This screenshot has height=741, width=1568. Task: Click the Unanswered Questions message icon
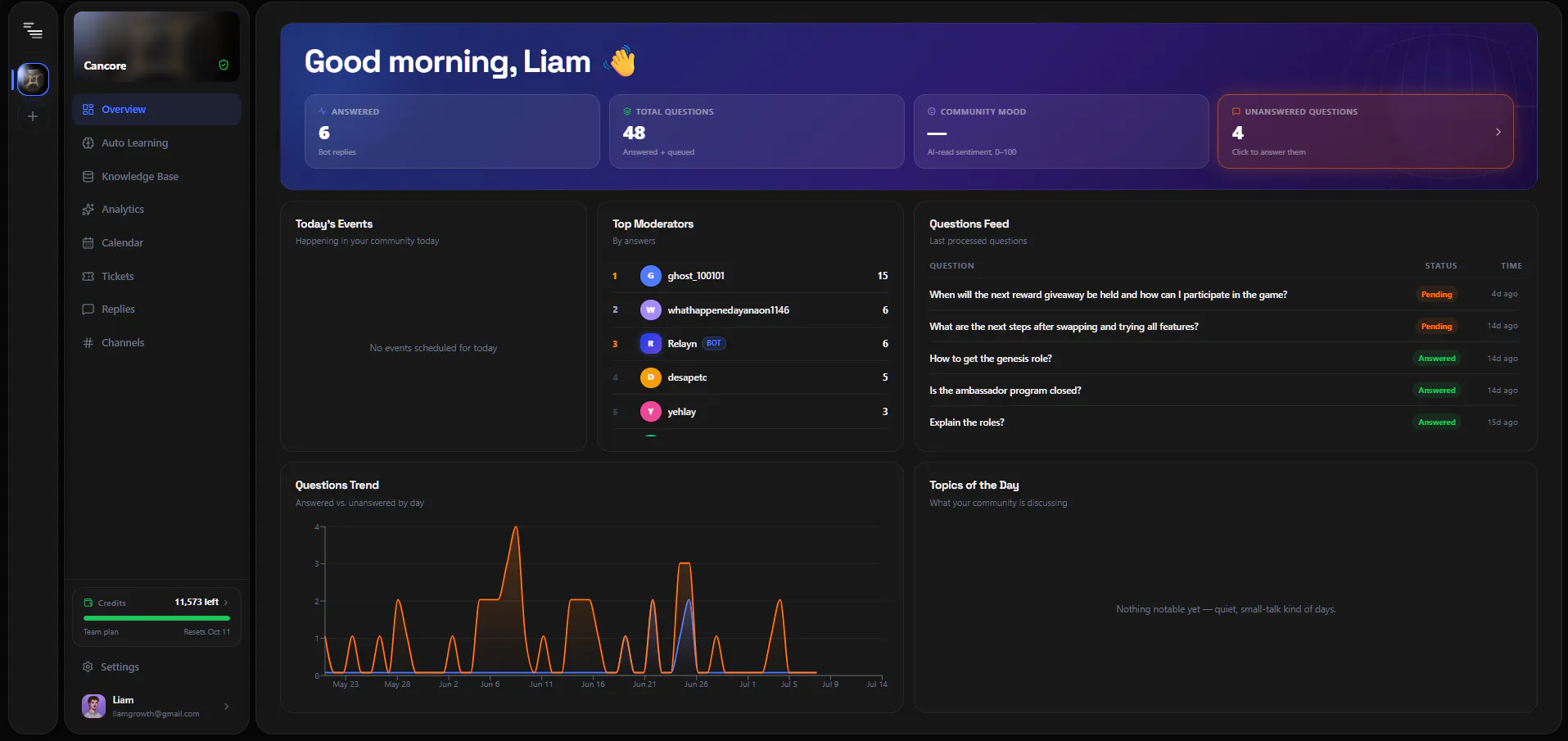tap(1236, 111)
